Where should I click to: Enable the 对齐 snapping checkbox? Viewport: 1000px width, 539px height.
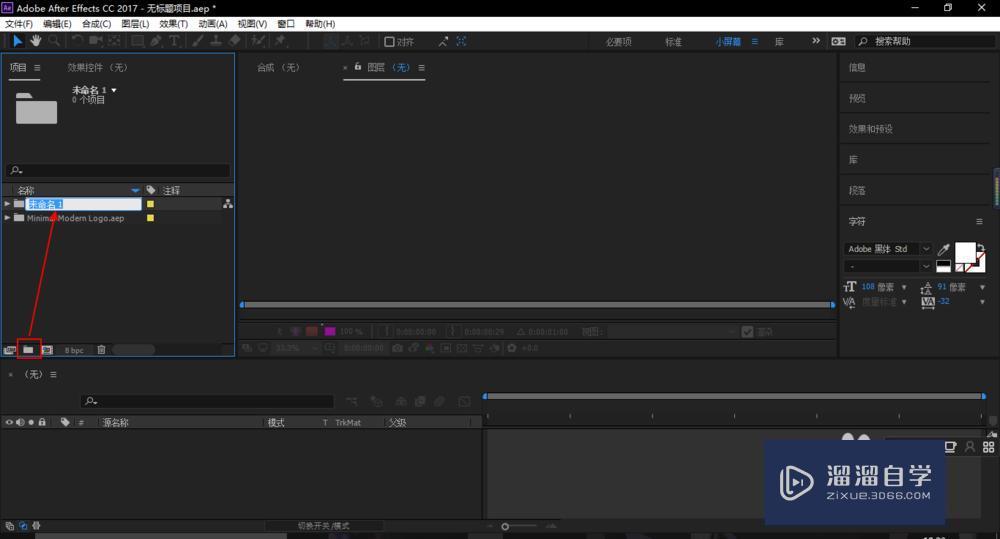[389, 41]
